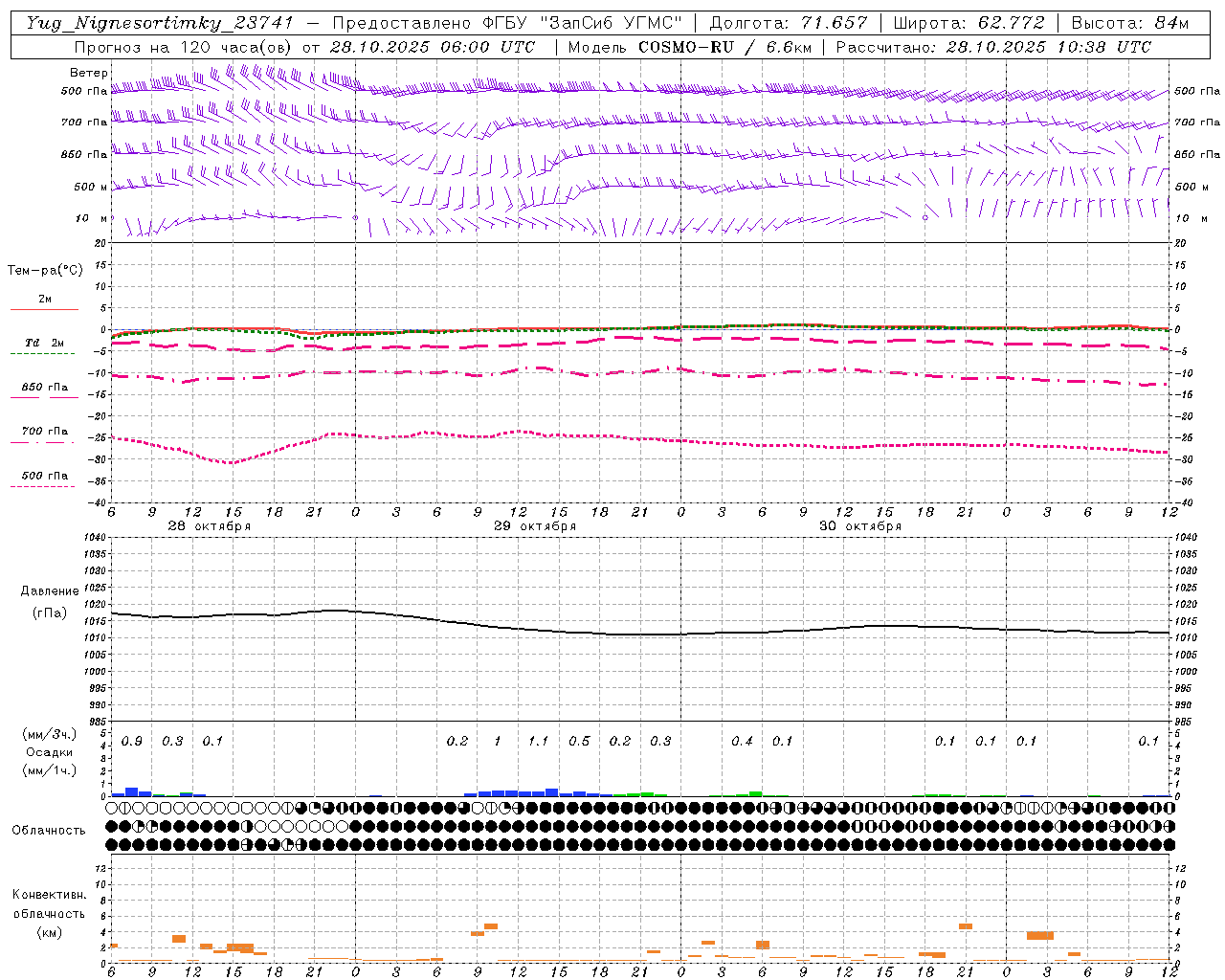Click the (мм/1ч.) unit label
Viewport: 1225px width, 980px height.
click(49, 769)
